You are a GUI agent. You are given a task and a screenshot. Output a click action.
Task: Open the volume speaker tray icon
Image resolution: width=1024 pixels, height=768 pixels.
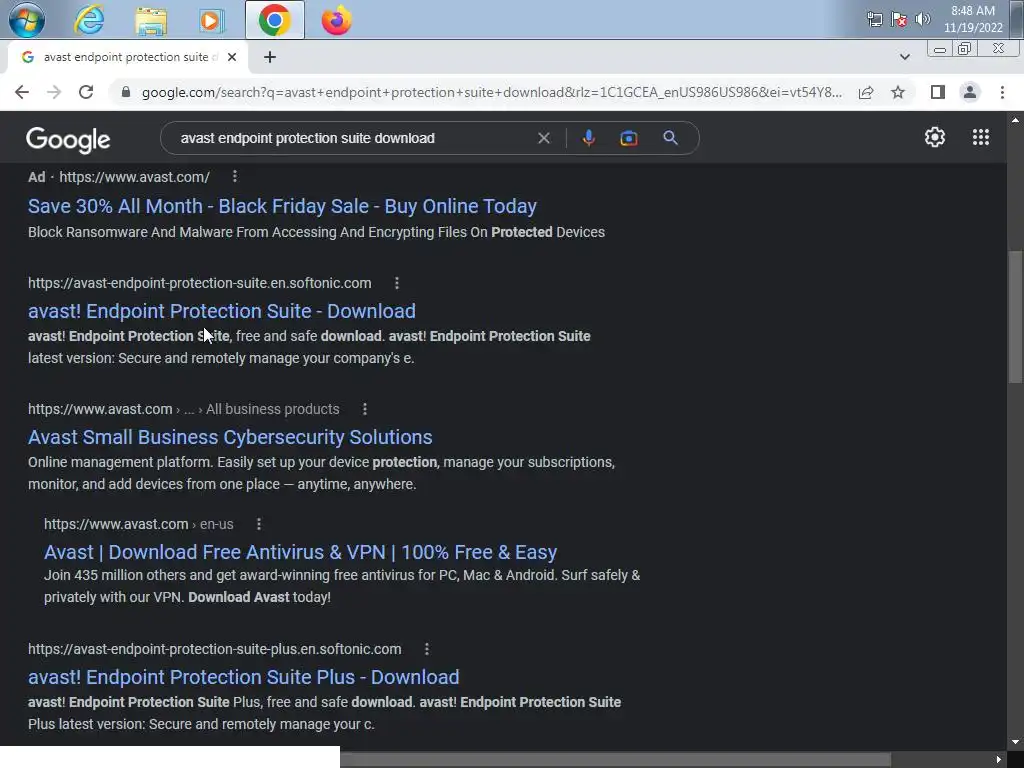(x=923, y=19)
